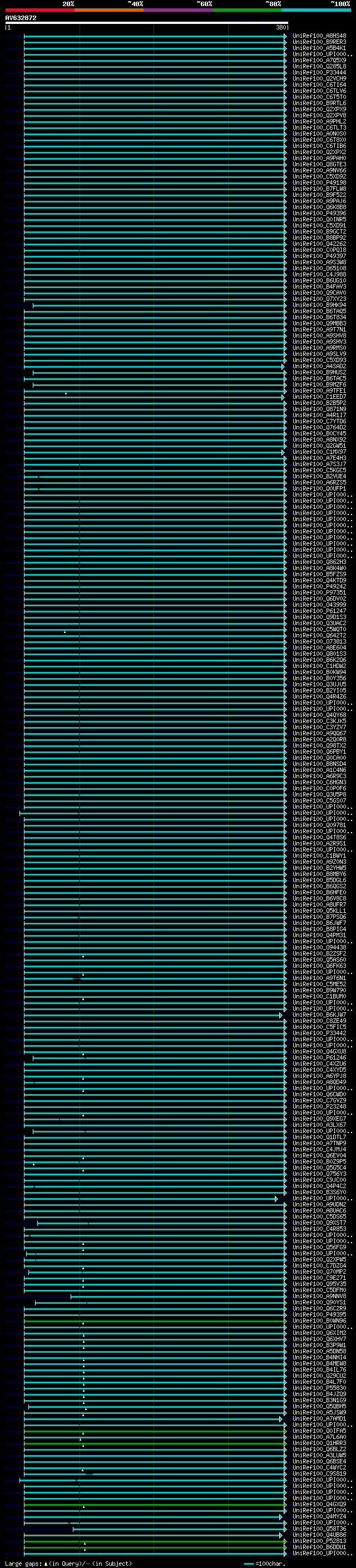Open hit UniRef100_A5B4K1
The image size is (356, 1568).
point(319,48)
